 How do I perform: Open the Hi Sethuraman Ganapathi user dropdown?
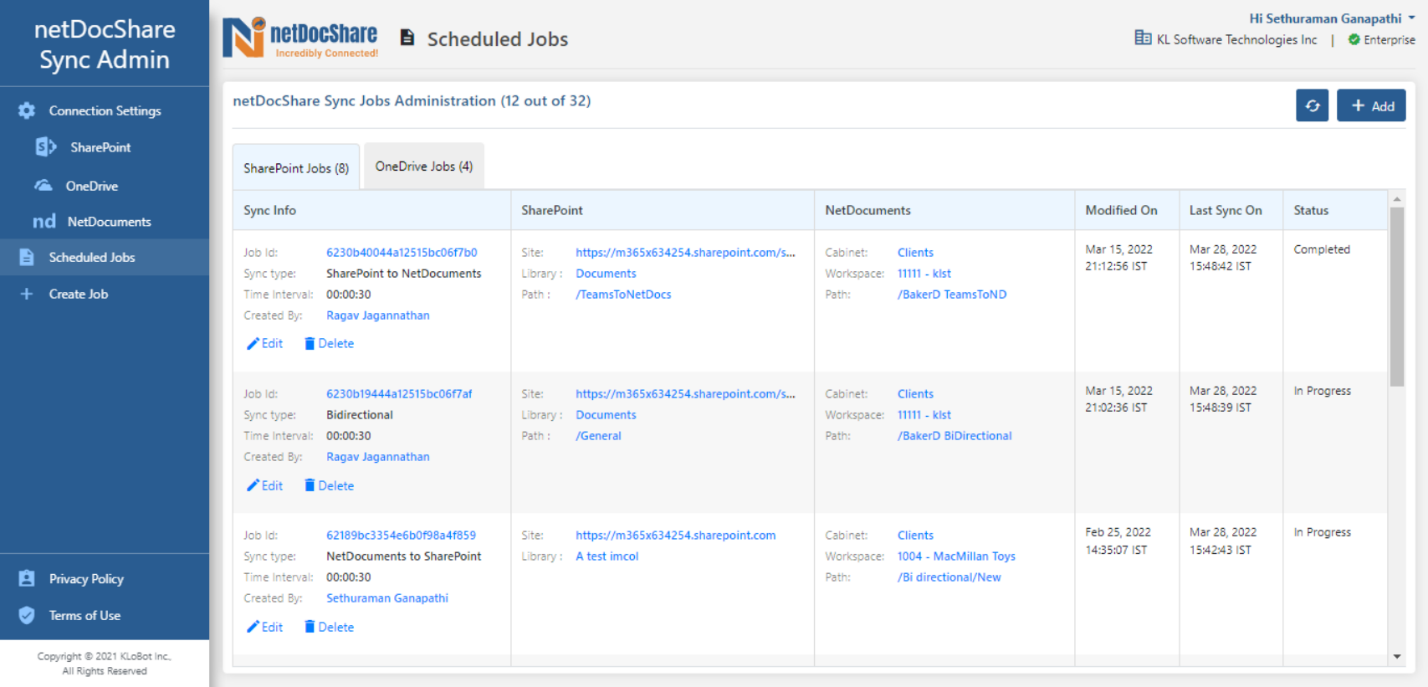click(x=1332, y=18)
